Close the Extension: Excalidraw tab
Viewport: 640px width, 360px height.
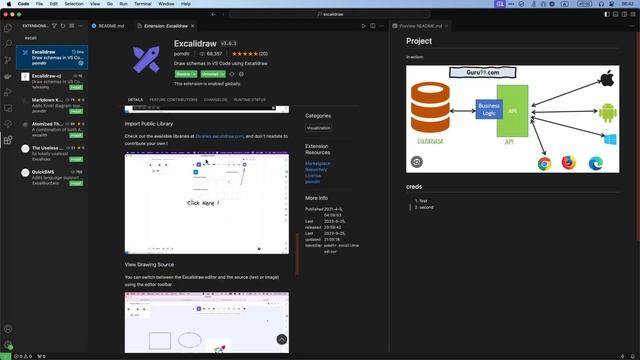(193, 26)
